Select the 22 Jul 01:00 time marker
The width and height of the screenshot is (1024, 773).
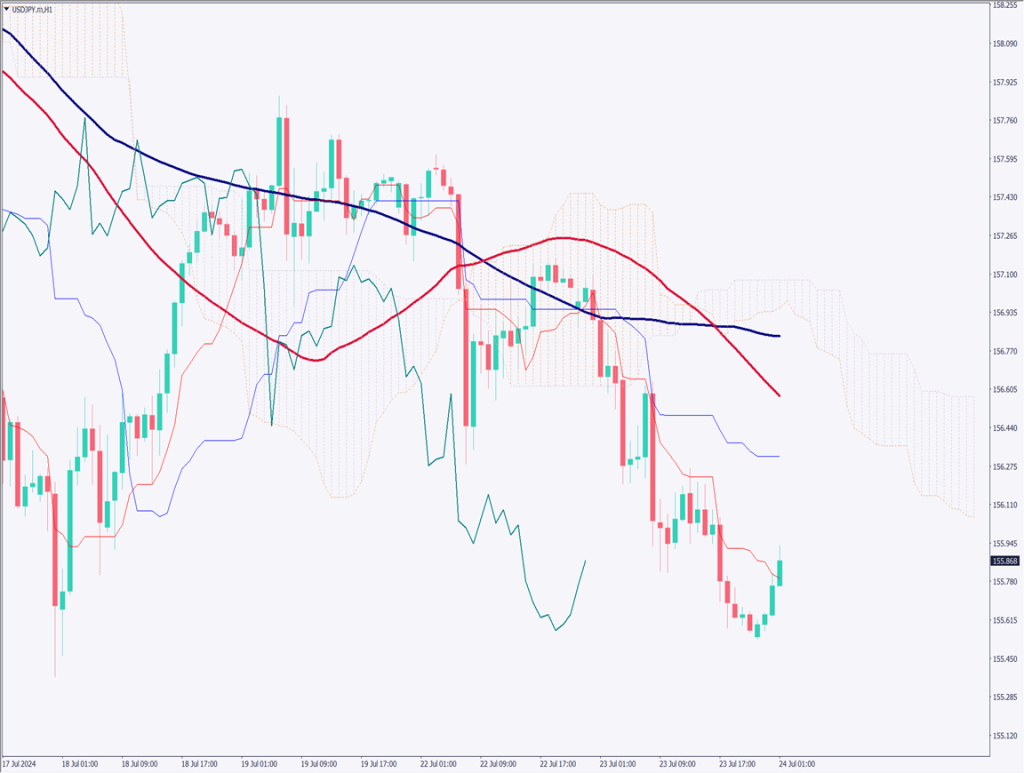(441, 763)
